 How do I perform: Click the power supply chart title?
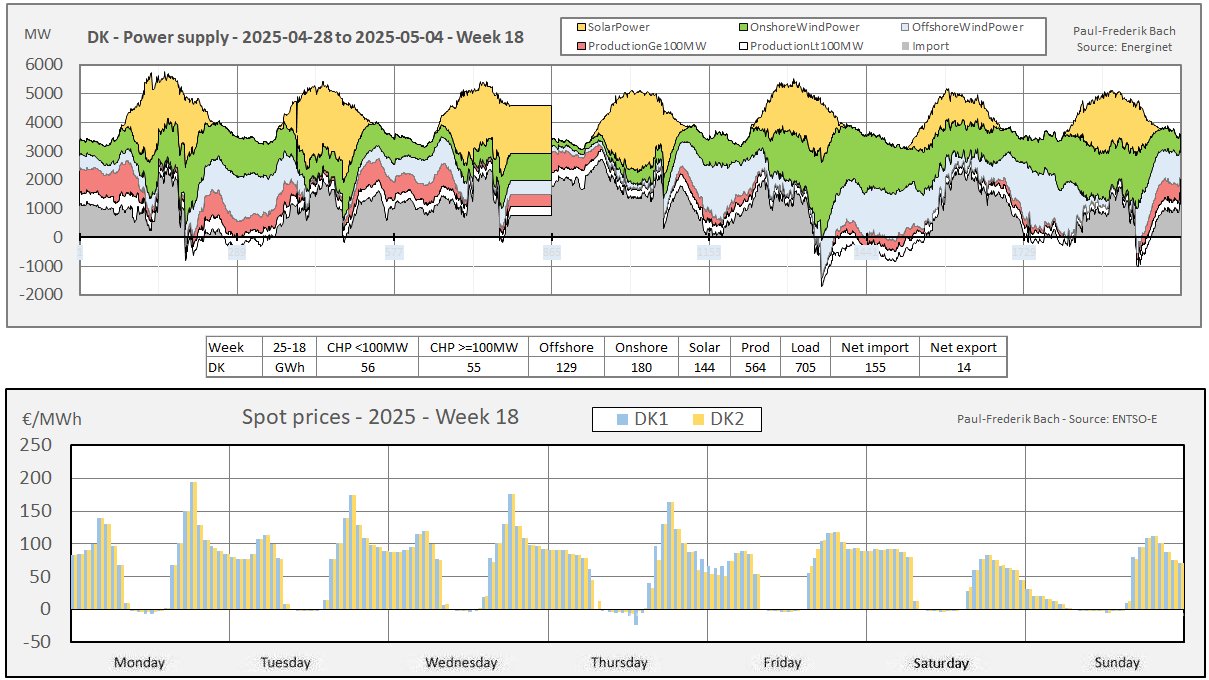304,38
